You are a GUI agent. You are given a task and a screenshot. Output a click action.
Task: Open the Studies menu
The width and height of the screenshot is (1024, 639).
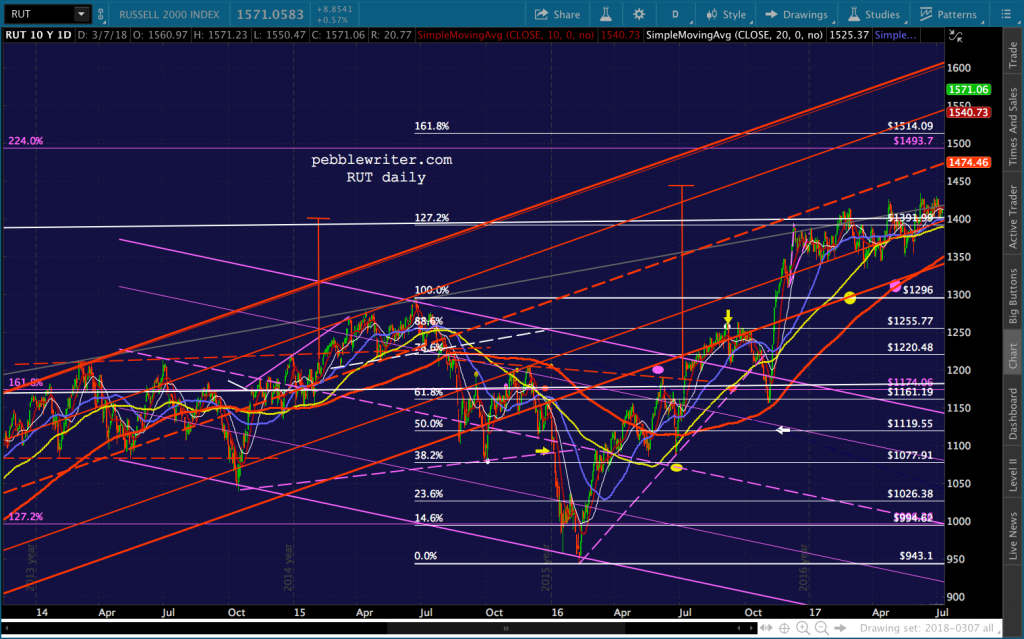[874, 14]
